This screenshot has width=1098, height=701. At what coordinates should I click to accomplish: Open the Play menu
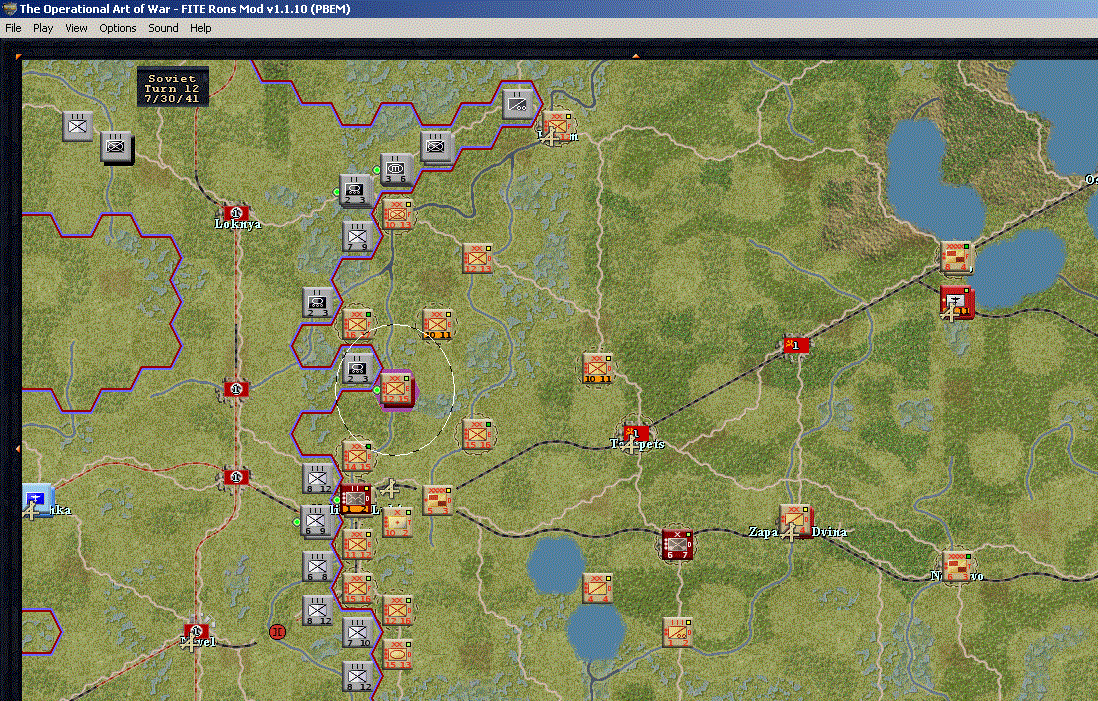pos(43,28)
